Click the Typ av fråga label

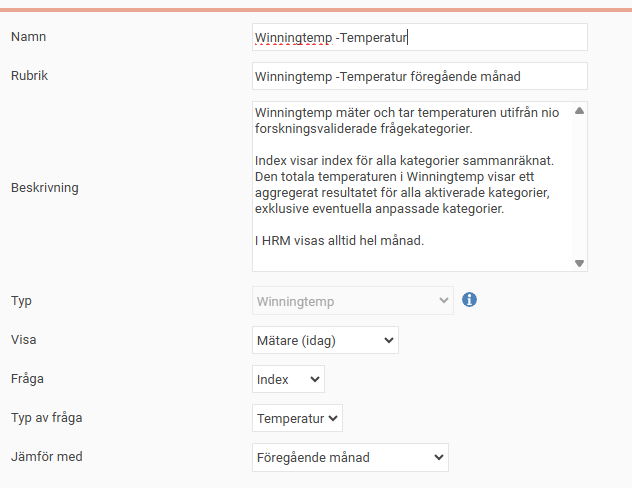click(46, 417)
